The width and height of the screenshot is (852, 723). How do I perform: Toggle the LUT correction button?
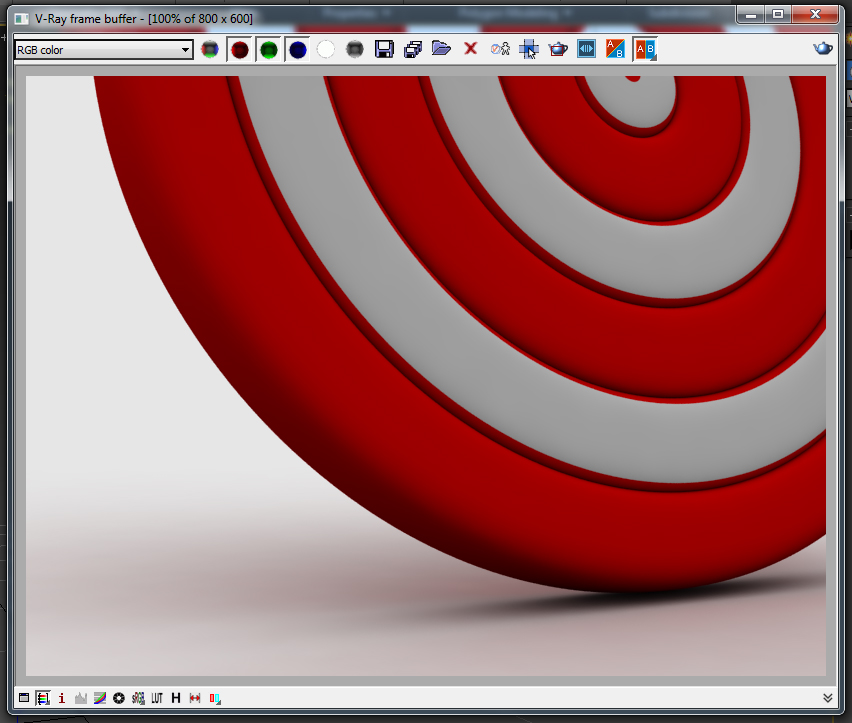pyautogui.click(x=157, y=698)
